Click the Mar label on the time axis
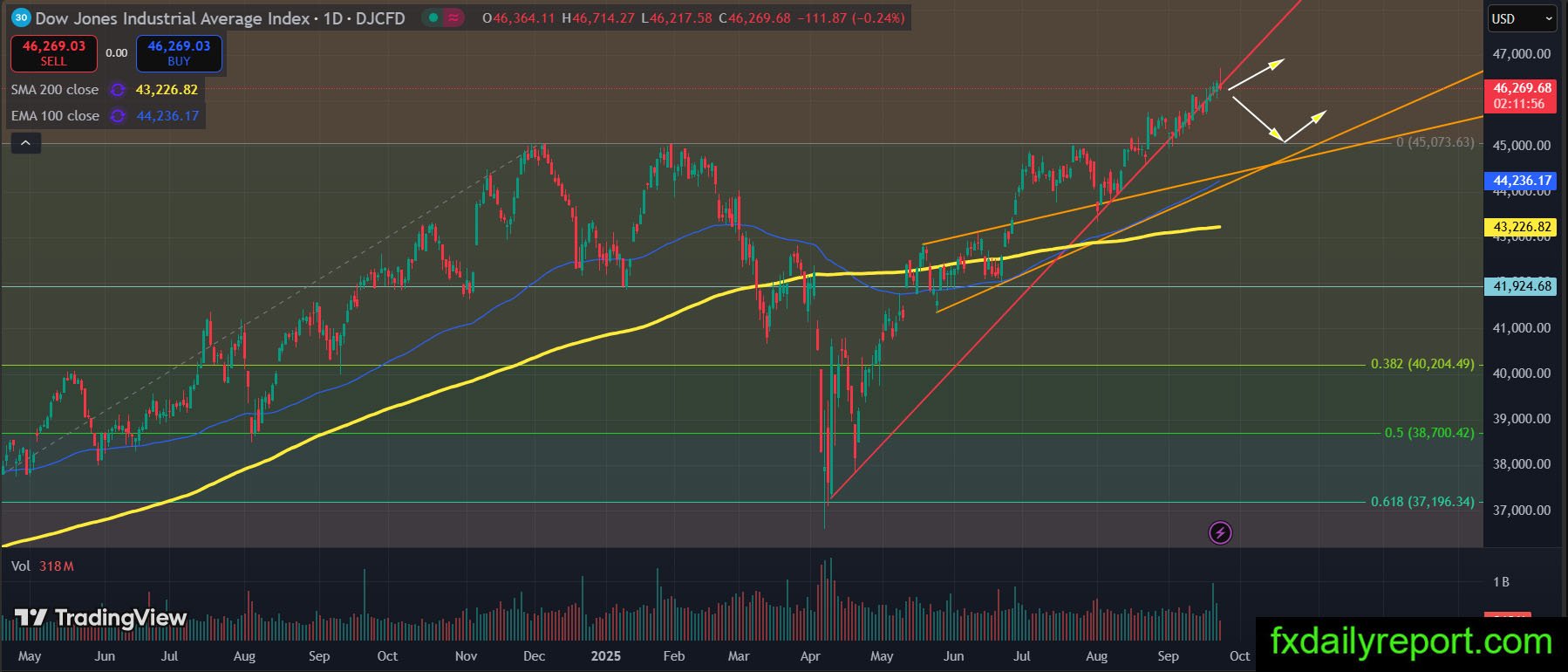This screenshot has width=1568, height=672. tap(739, 656)
